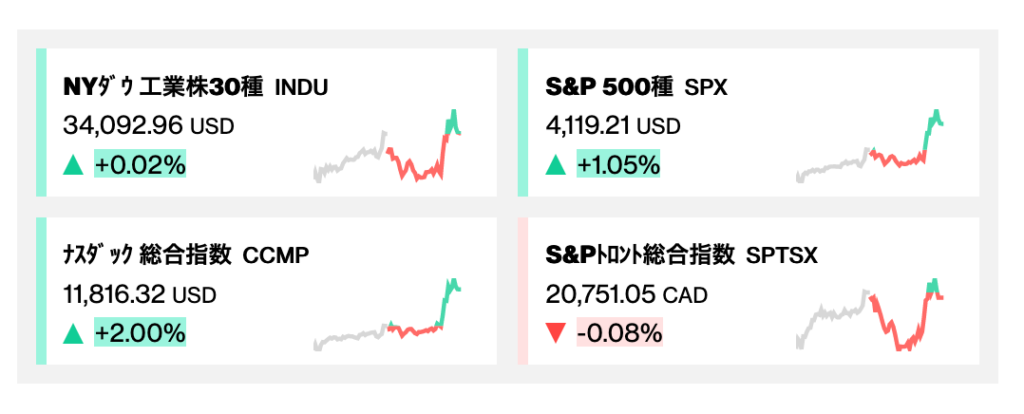The width and height of the screenshot is (1024, 414).
Task: Select the +1.05% change badge
Action: point(618,165)
